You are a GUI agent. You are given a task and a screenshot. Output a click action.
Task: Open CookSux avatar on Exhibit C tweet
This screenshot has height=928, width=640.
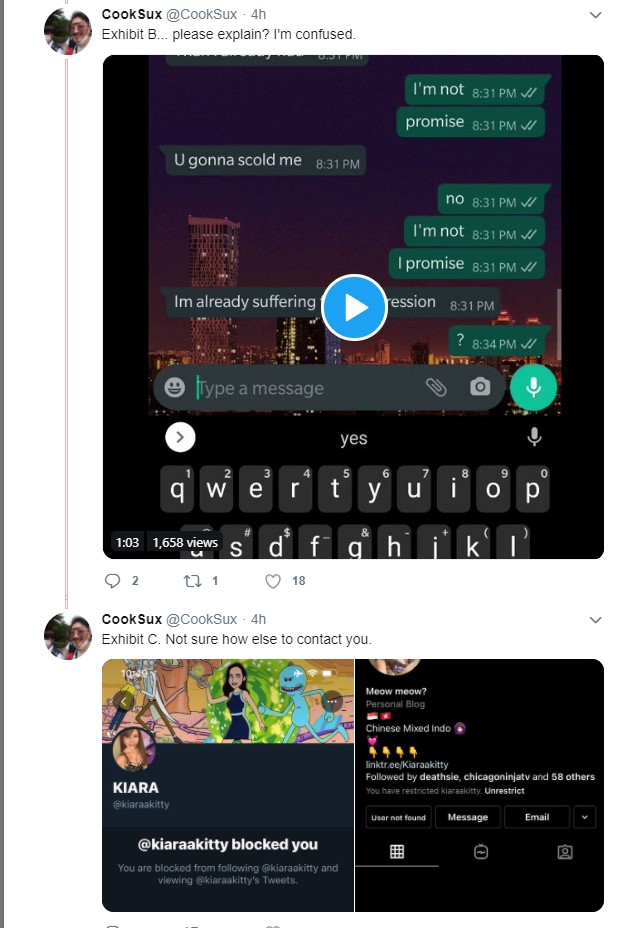pos(68,636)
